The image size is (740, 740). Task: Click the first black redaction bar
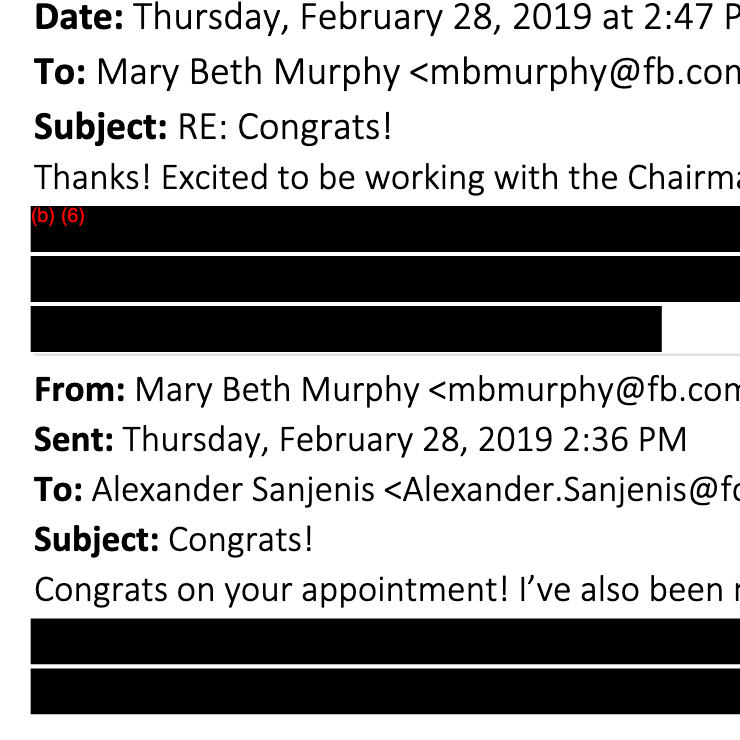point(385,229)
